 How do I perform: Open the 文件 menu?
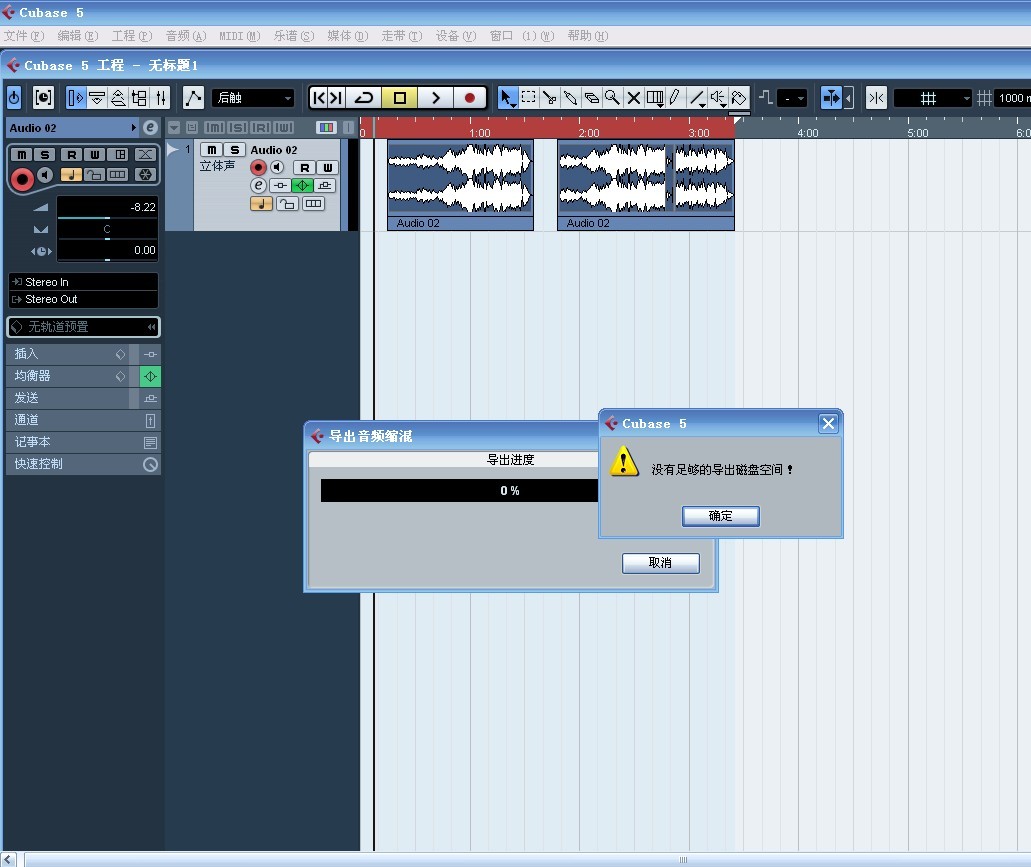tap(24, 35)
